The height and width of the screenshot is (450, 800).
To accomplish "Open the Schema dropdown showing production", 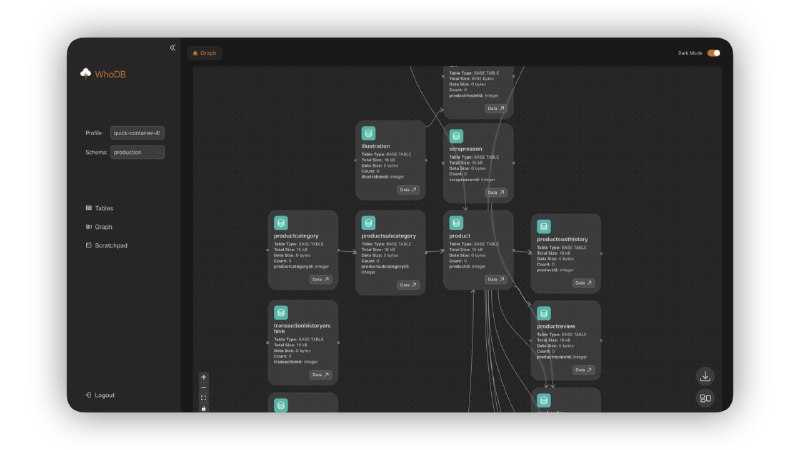I will tap(137, 152).
